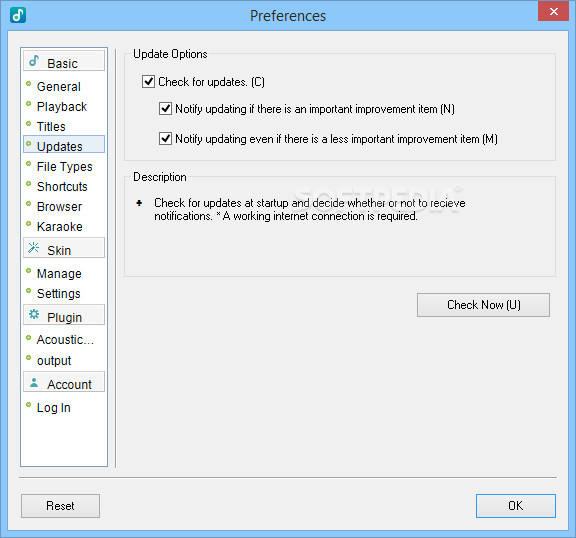Open the Karaoke preferences page

point(60,227)
